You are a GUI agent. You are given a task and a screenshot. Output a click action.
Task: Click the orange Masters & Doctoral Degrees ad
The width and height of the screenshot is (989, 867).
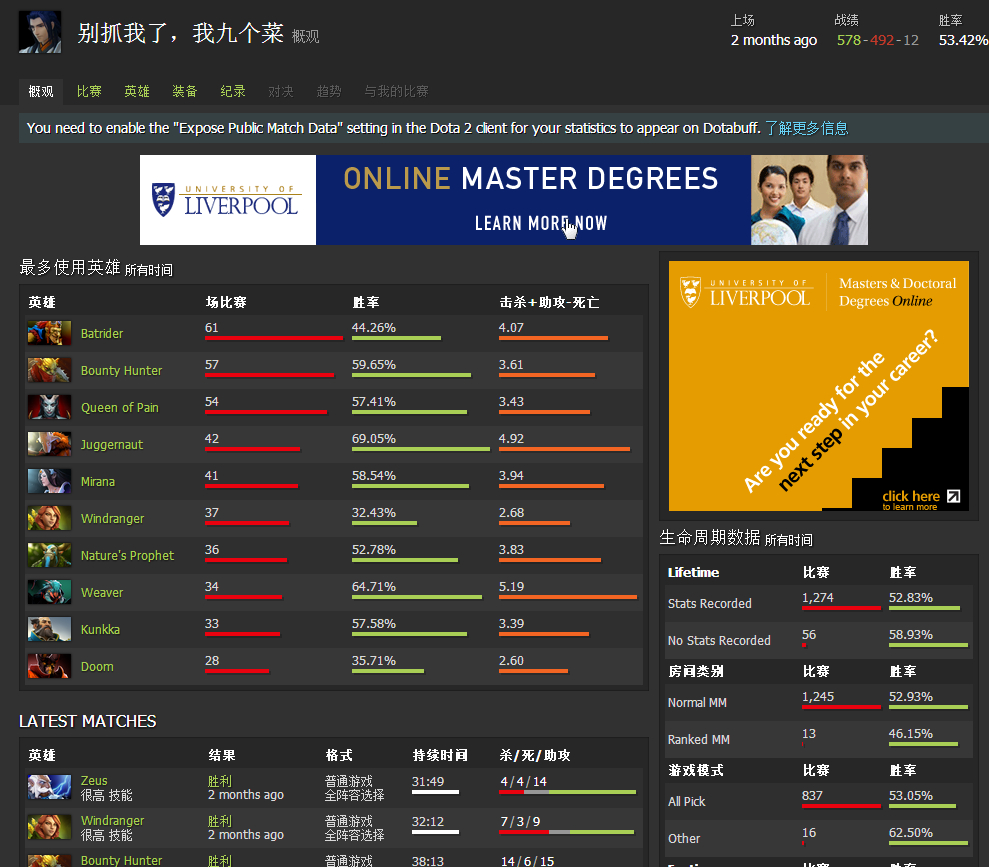click(818, 385)
